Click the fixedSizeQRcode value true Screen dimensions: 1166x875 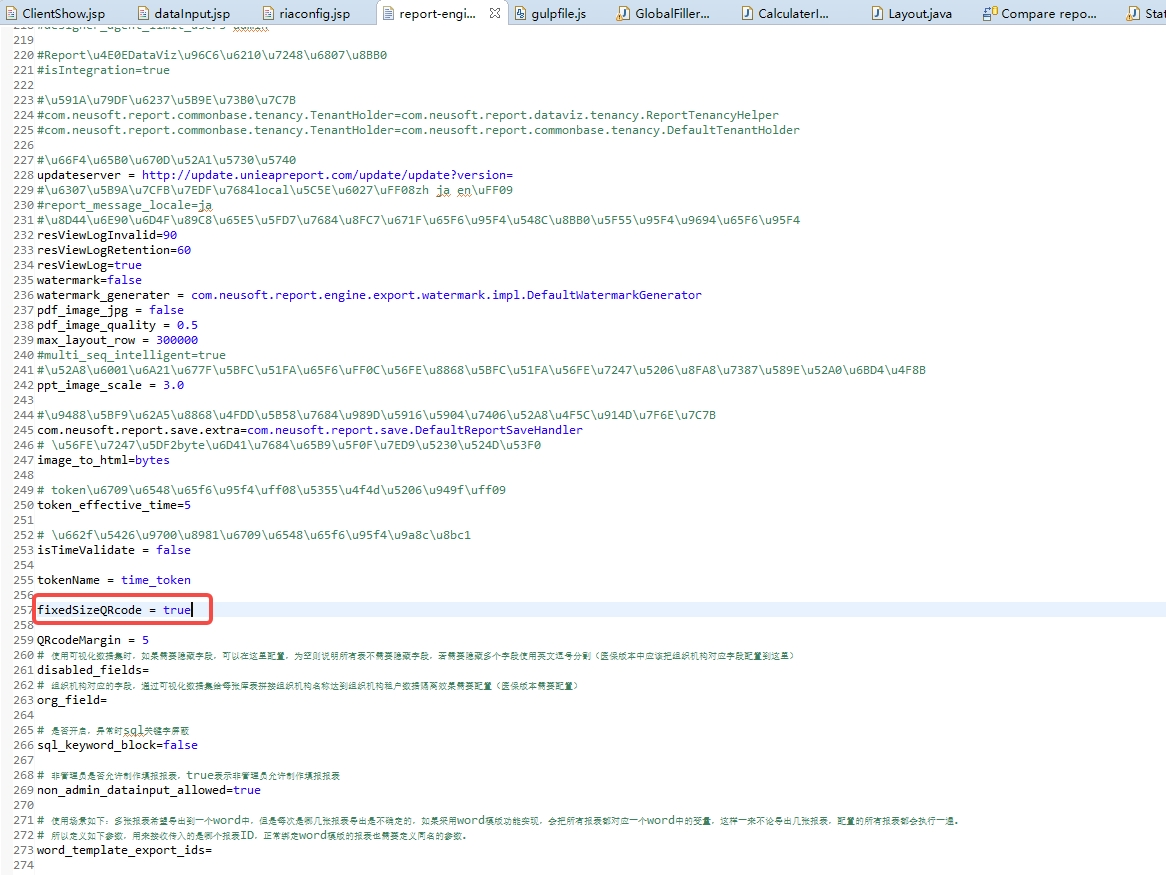[x=177, y=610]
